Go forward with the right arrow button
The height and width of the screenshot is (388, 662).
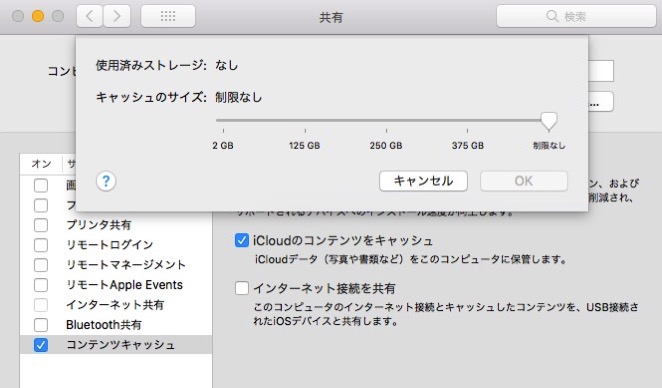pos(117,16)
